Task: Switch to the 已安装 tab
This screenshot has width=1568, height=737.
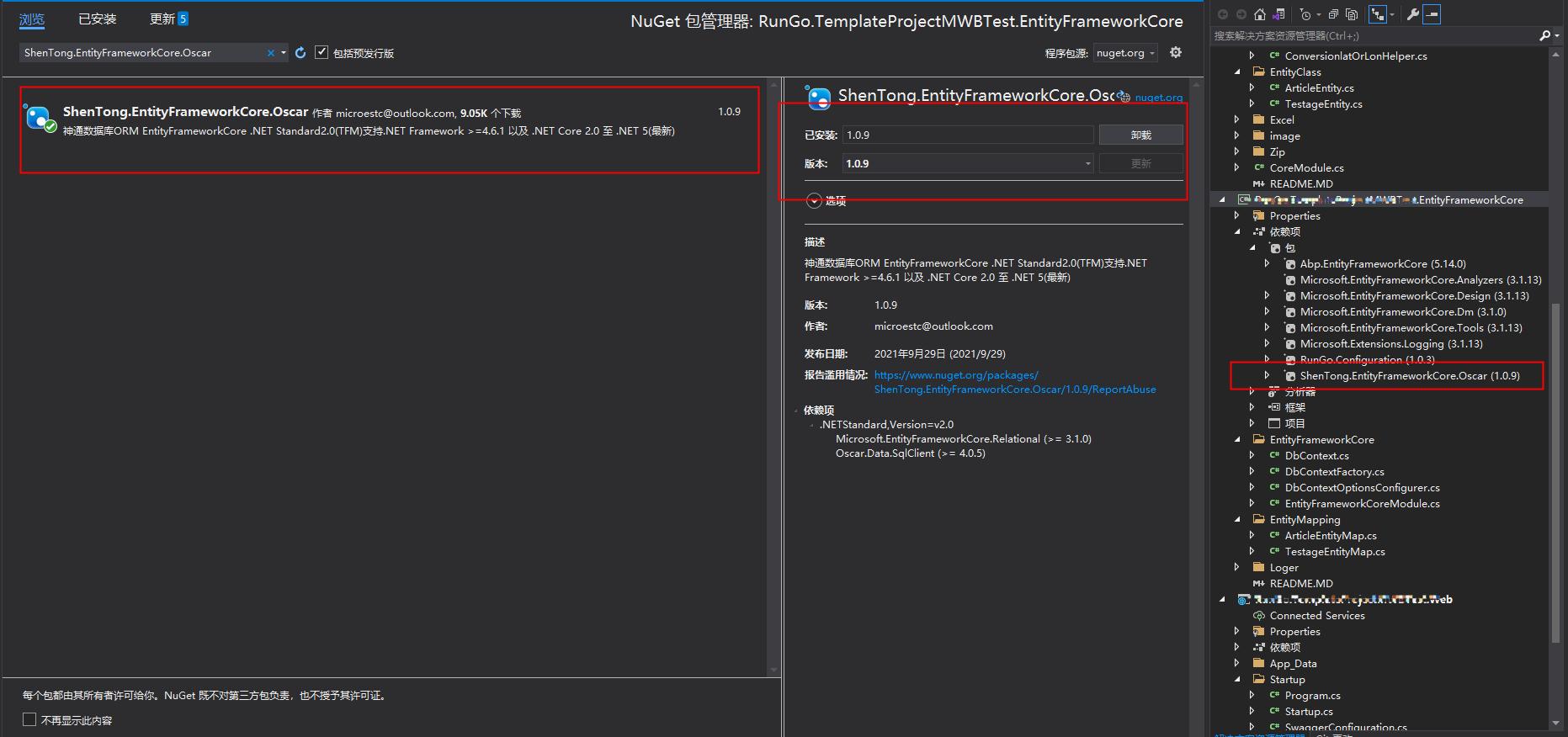Action: click(98, 19)
